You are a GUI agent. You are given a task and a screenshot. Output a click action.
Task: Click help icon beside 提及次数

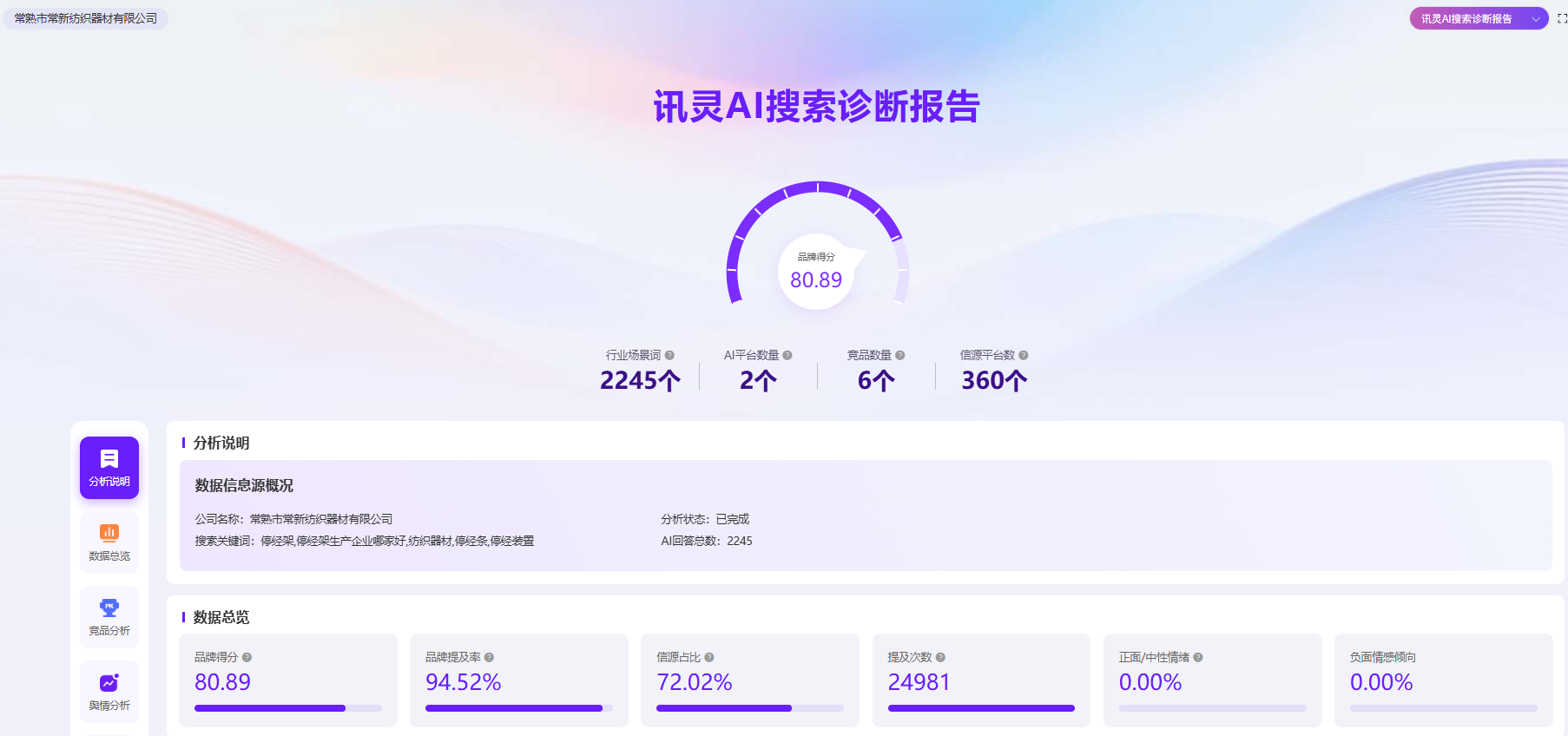coord(940,657)
